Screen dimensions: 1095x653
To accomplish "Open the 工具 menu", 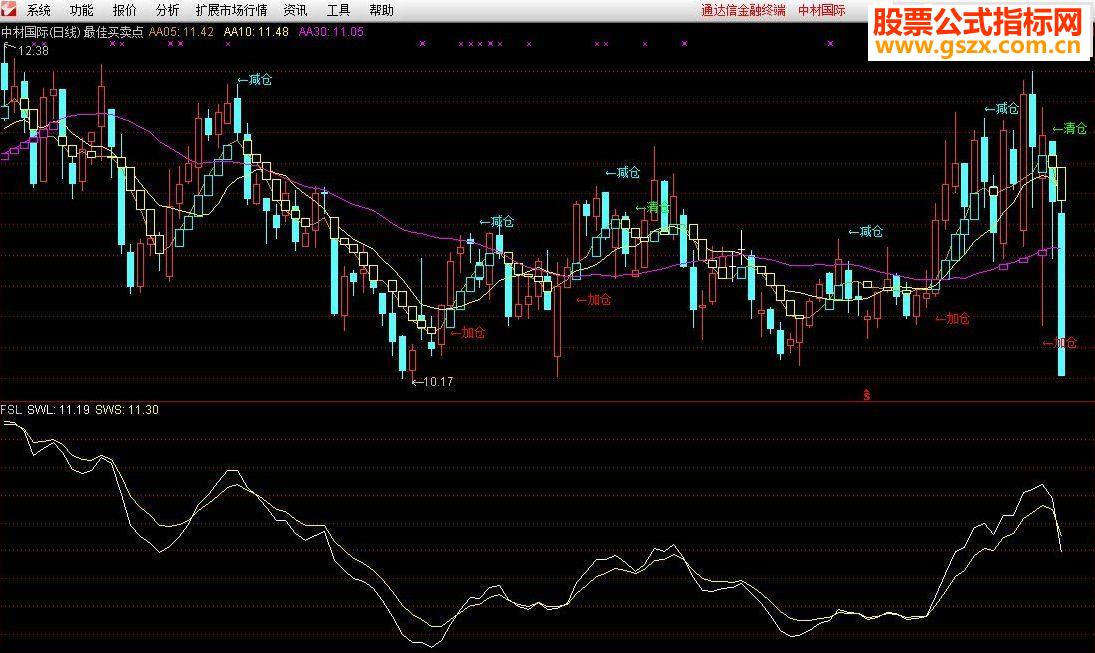I will [339, 10].
